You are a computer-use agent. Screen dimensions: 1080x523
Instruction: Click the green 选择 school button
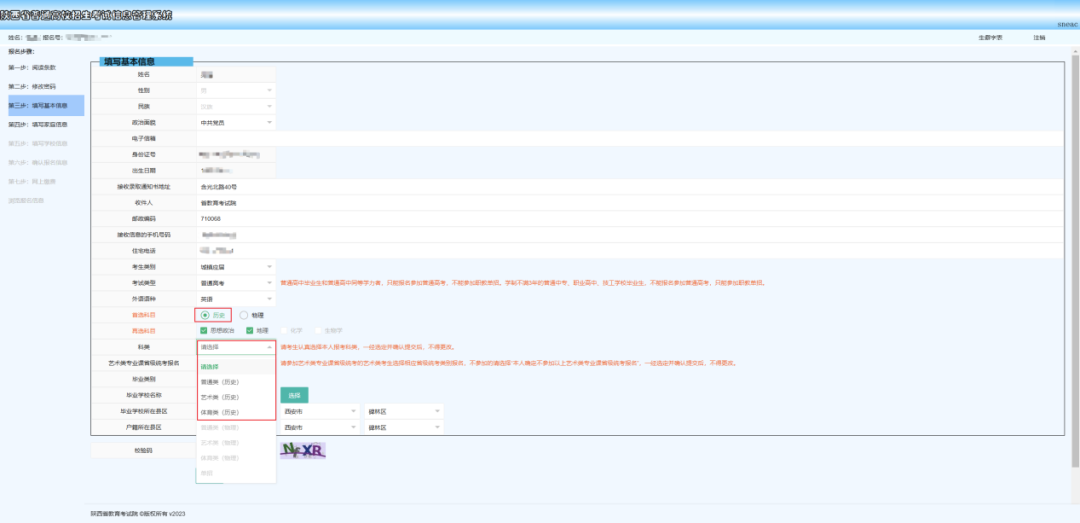pos(294,395)
